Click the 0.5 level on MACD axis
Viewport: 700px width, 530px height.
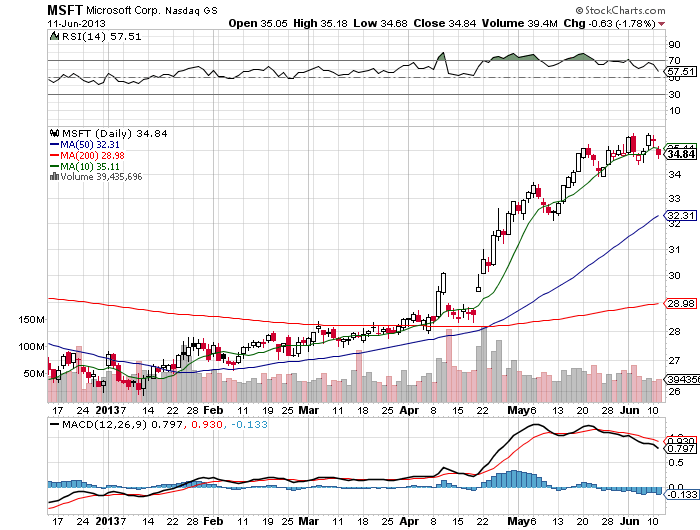pyautogui.click(x=675, y=463)
